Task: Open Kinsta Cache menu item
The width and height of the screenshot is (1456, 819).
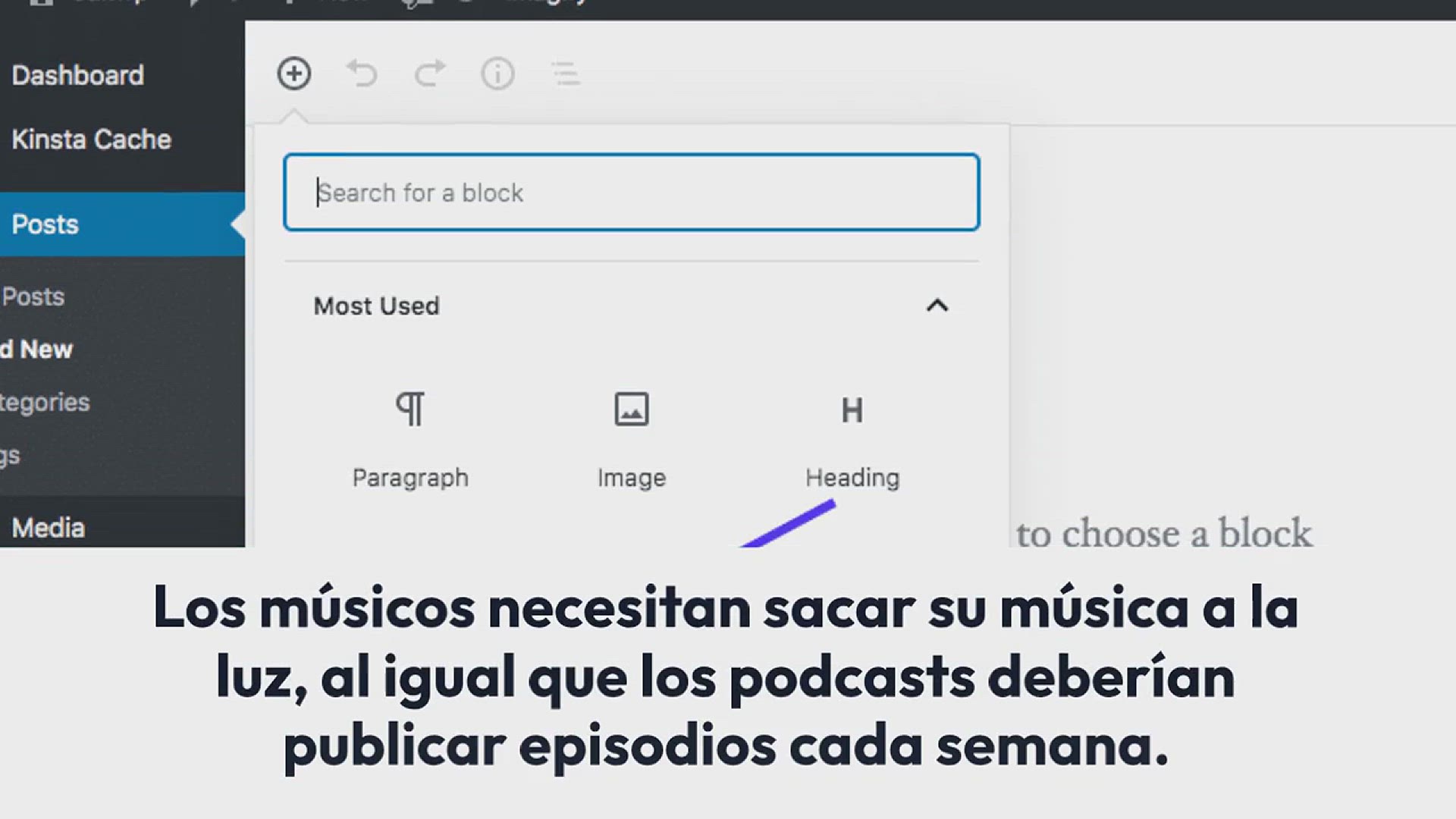Action: click(x=91, y=140)
